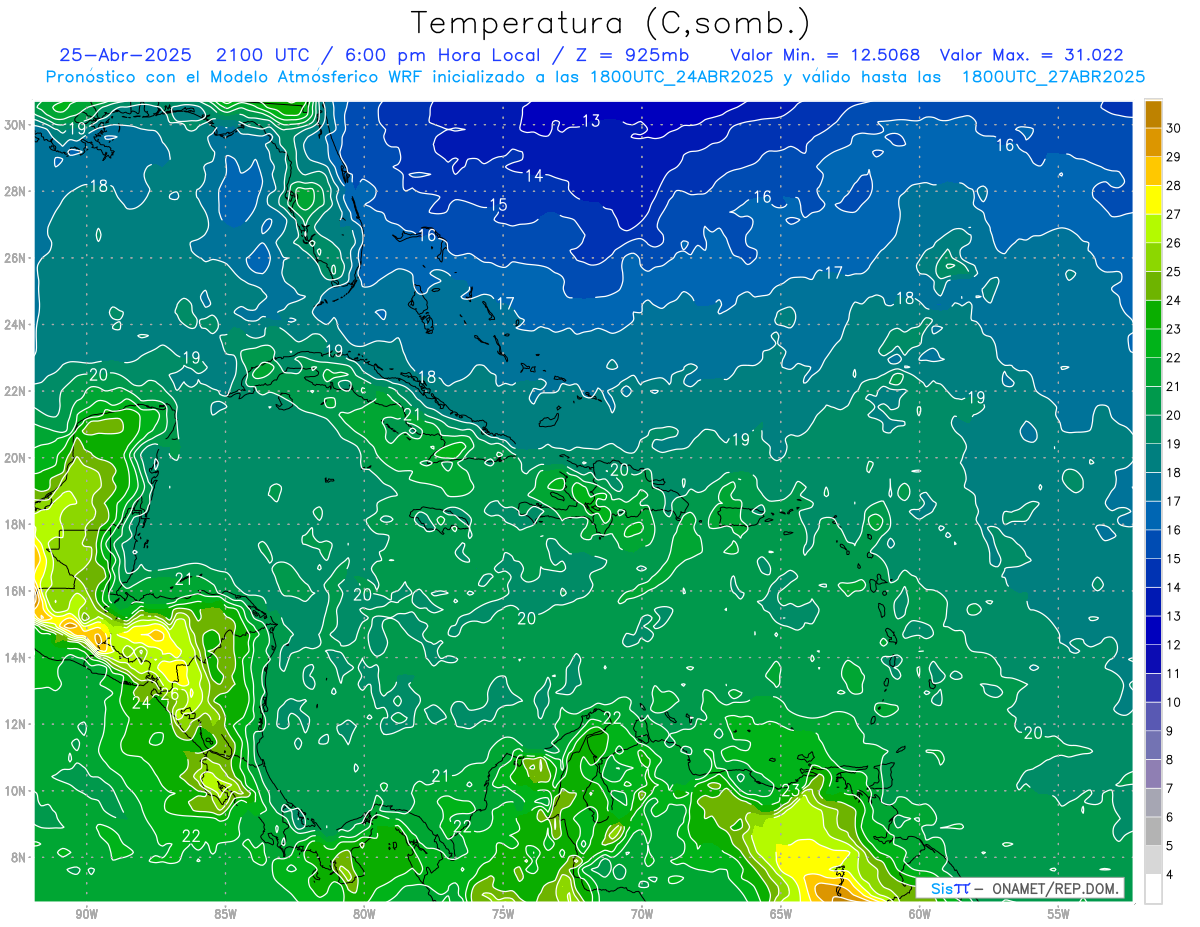
Task: Click the "ONAMET/REP.DOM." credit label
Action: coord(1054,888)
